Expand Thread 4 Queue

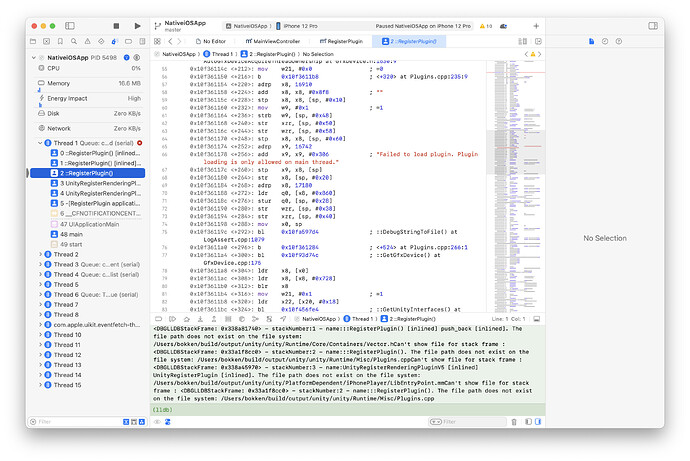[40, 274]
